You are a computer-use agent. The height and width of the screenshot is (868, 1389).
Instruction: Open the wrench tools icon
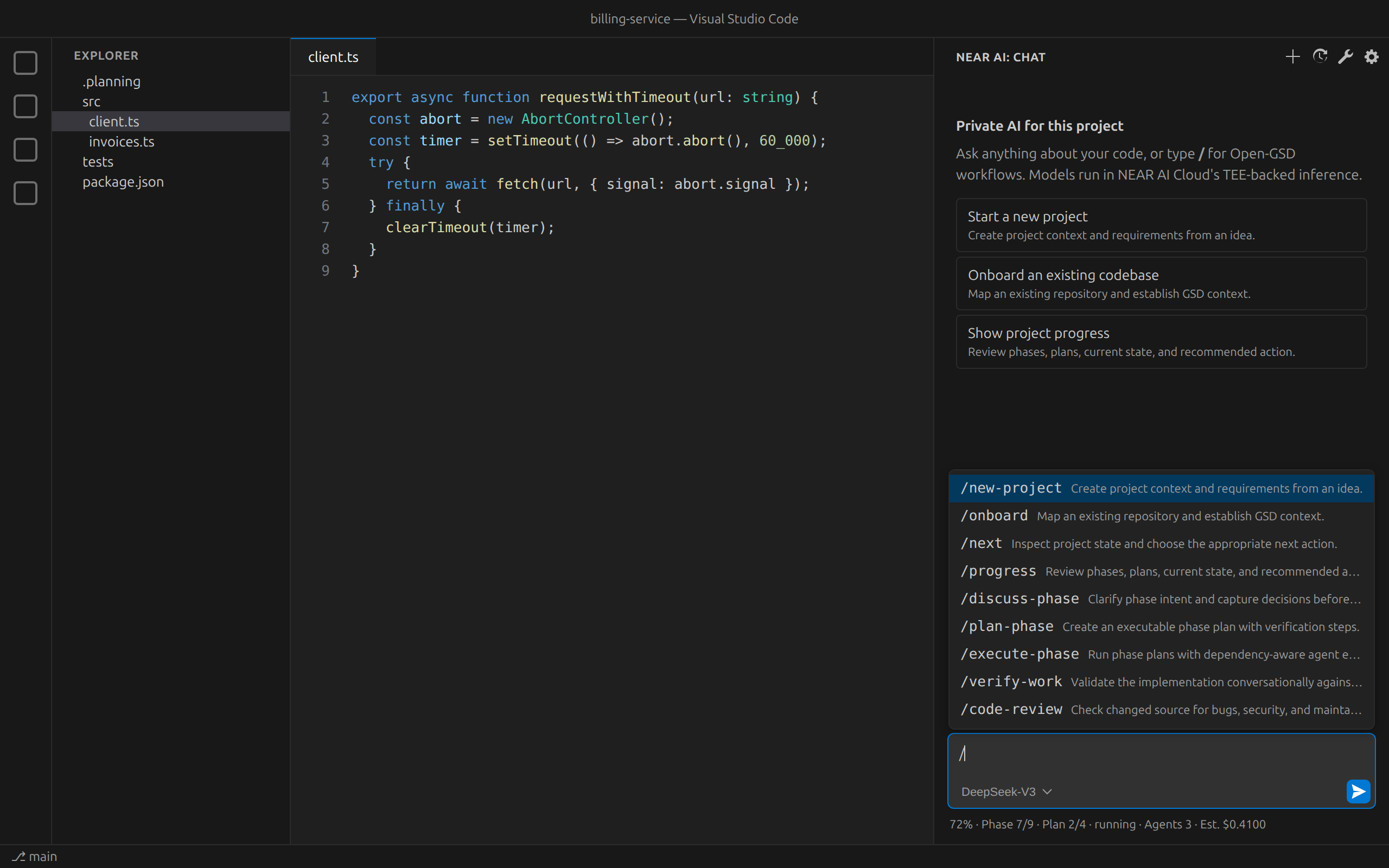click(1346, 57)
